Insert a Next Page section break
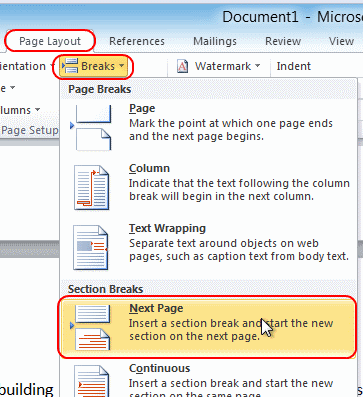 point(208,327)
